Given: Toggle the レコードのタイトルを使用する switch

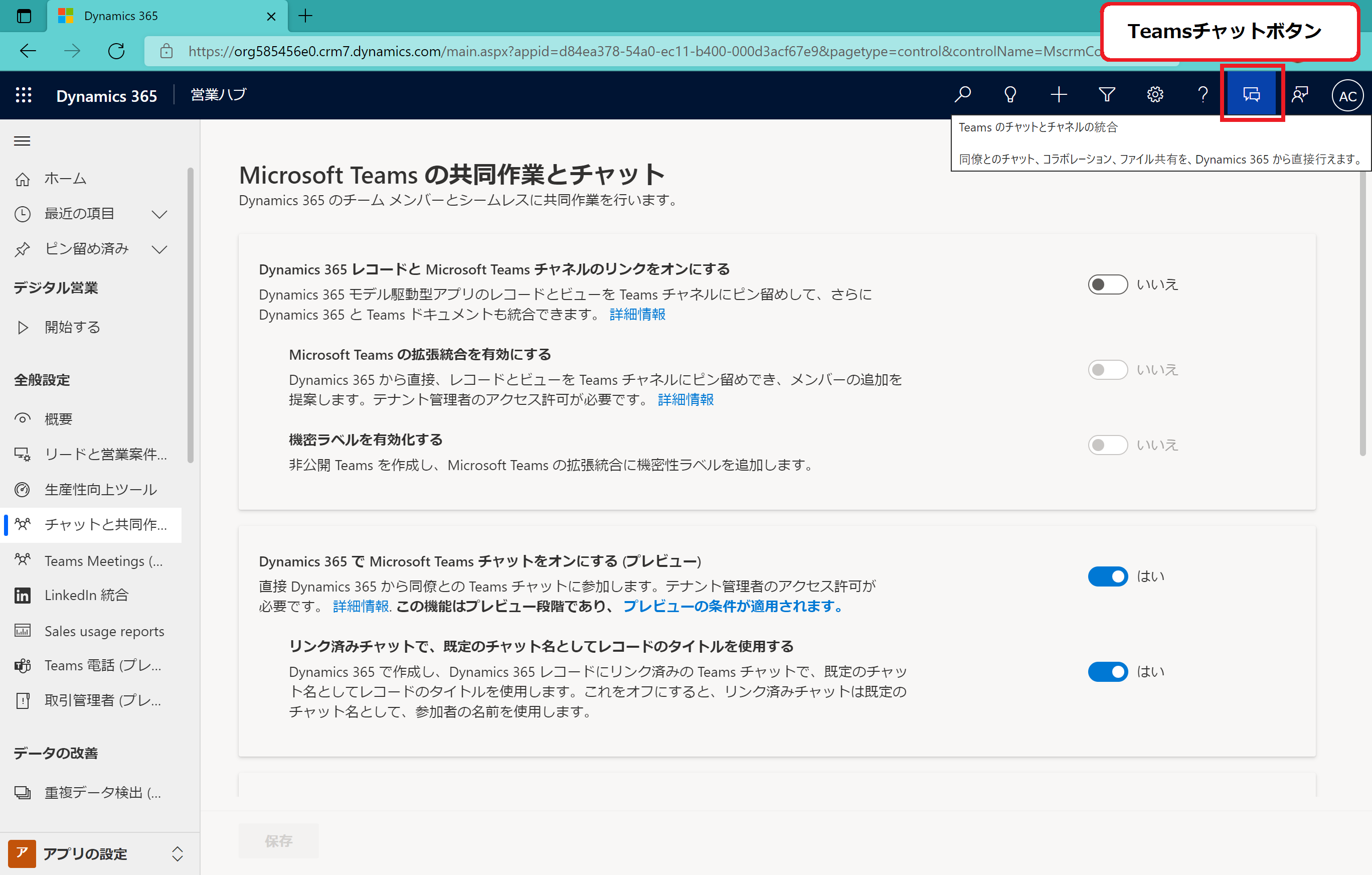Looking at the screenshot, I should [1108, 671].
